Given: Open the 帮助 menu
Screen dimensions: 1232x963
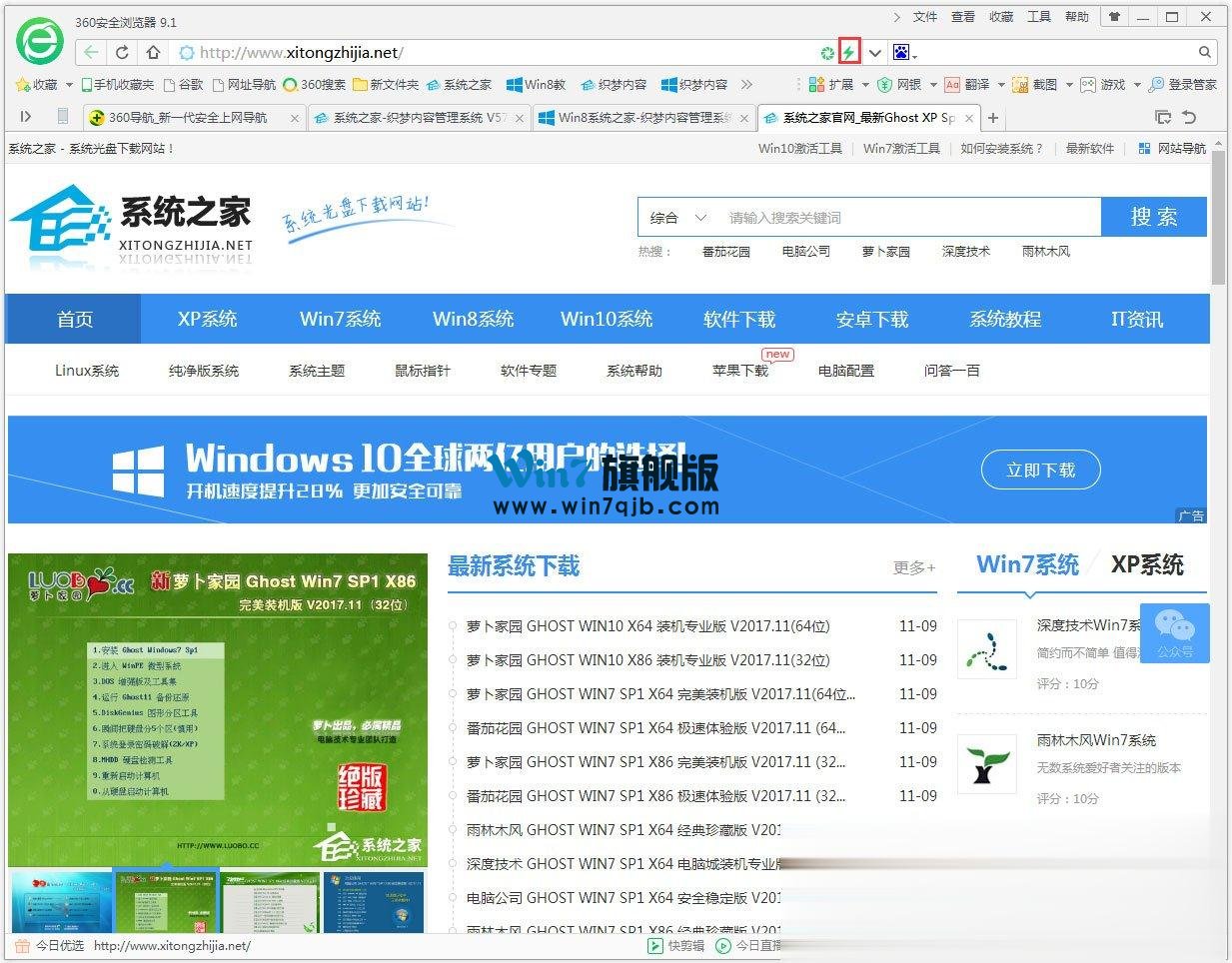Looking at the screenshot, I should (1077, 17).
